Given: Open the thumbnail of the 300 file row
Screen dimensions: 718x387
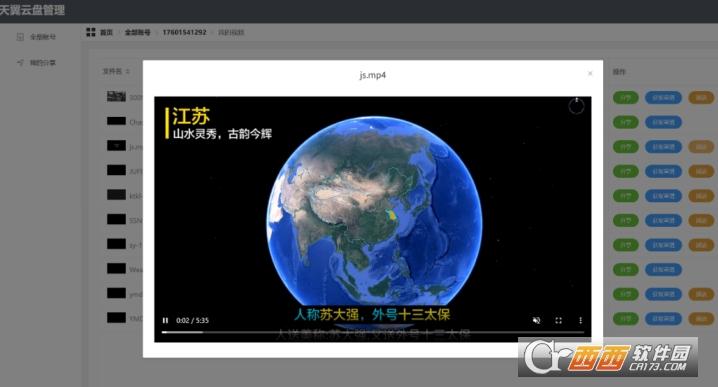Looking at the screenshot, I should pos(116,96).
